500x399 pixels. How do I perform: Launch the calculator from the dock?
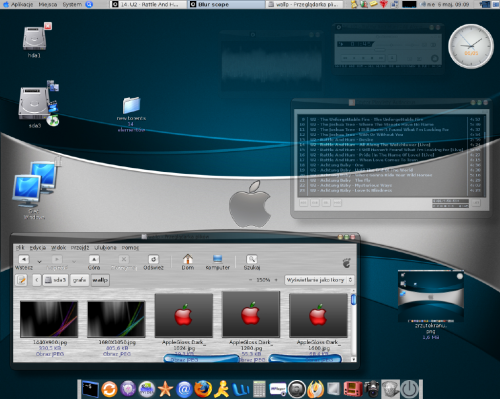pyautogui.click(x=259, y=389)
